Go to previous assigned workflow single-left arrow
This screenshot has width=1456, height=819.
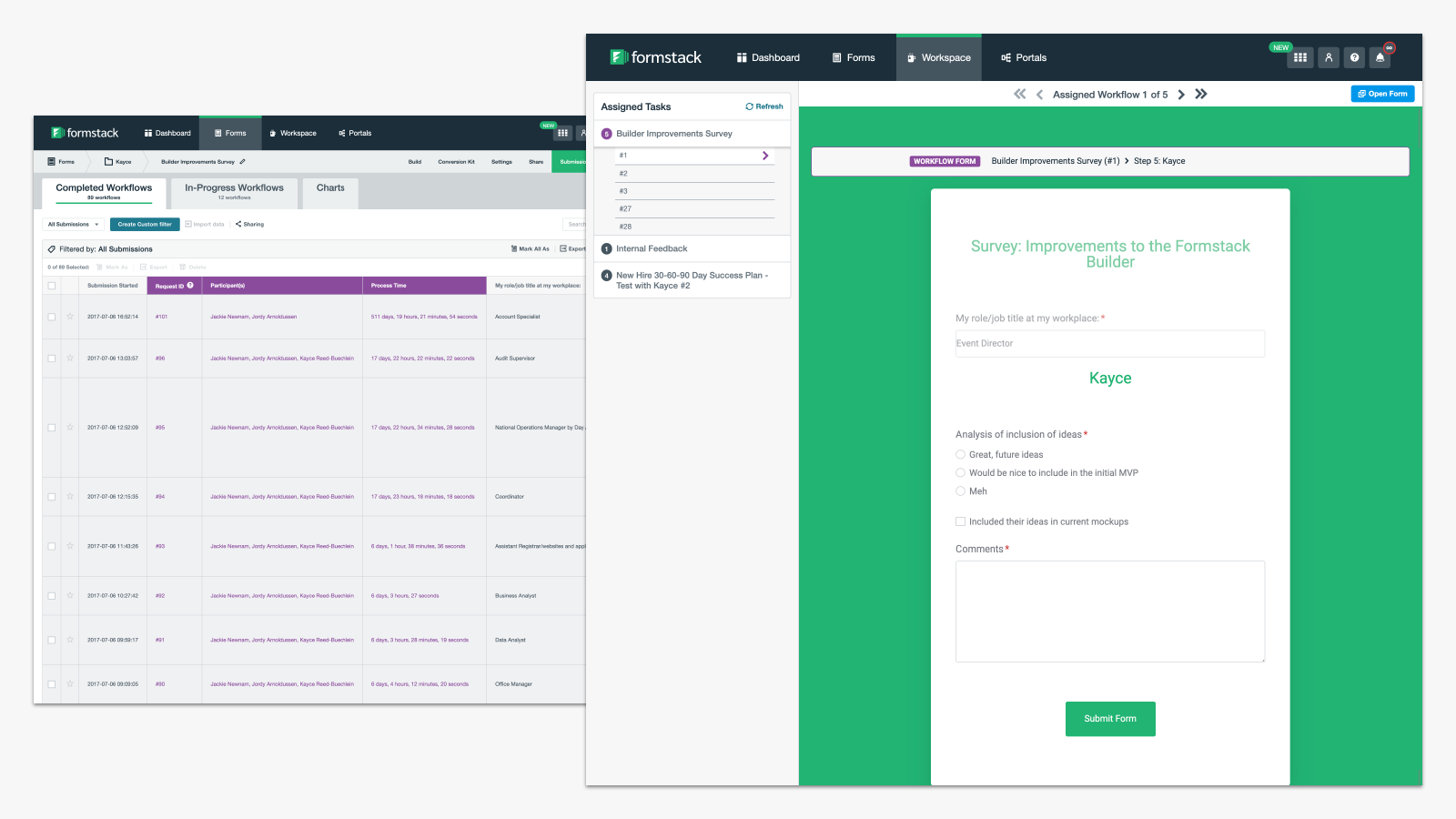(1039, 94)
